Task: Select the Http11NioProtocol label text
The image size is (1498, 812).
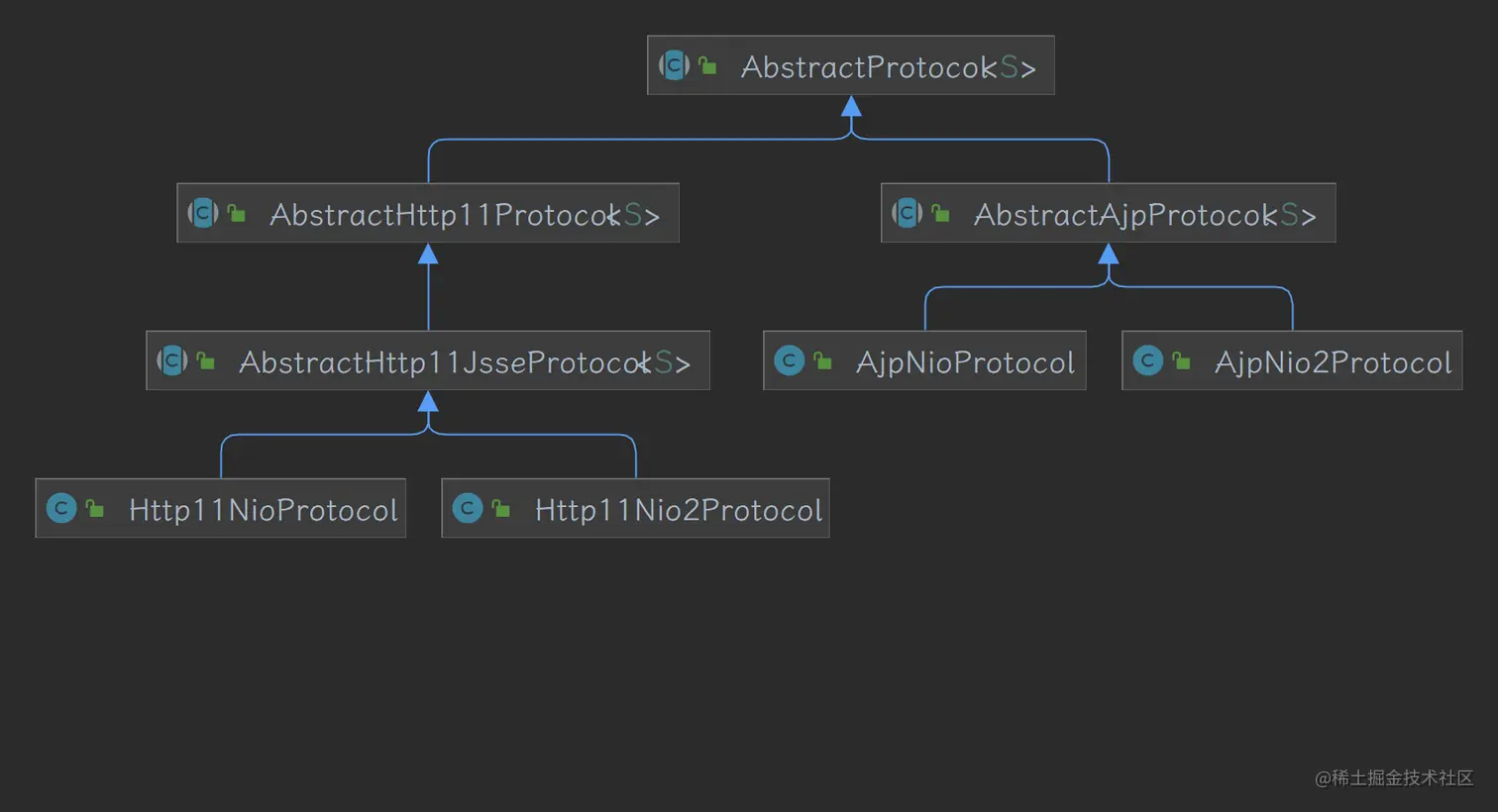Action: (x=264, y=510)
